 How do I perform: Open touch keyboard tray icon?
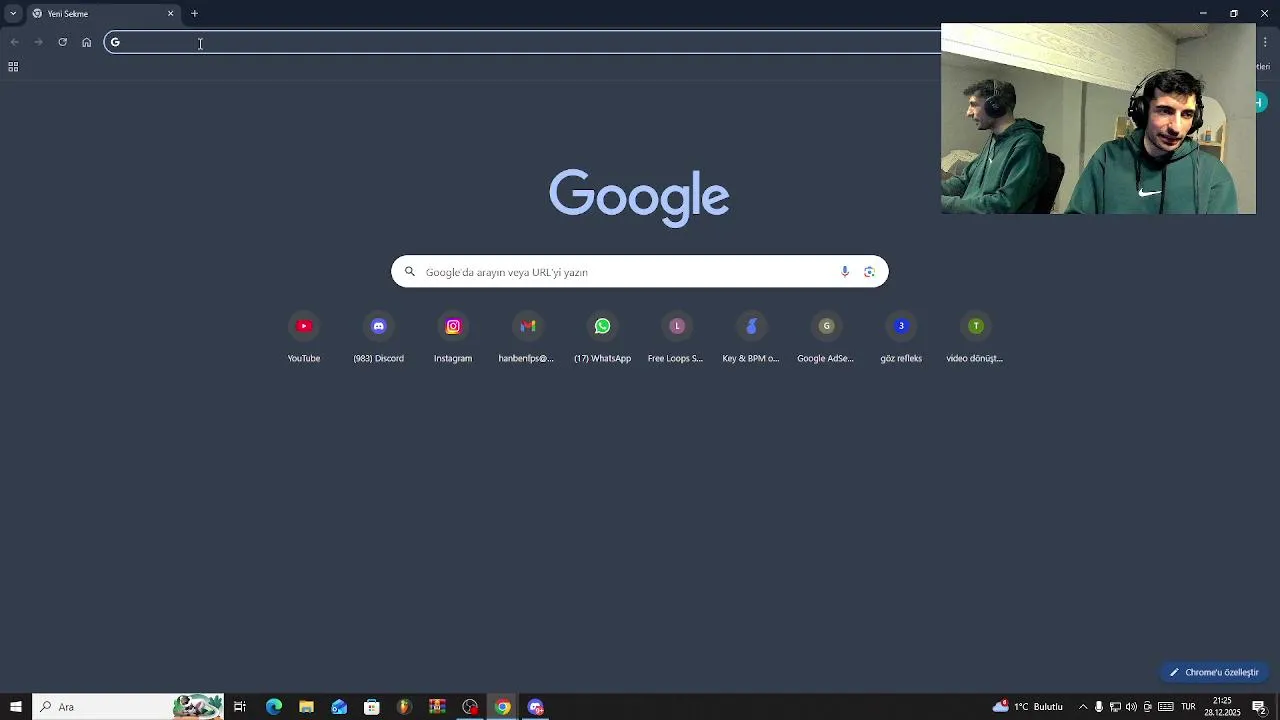click(x=1166, y=707)
